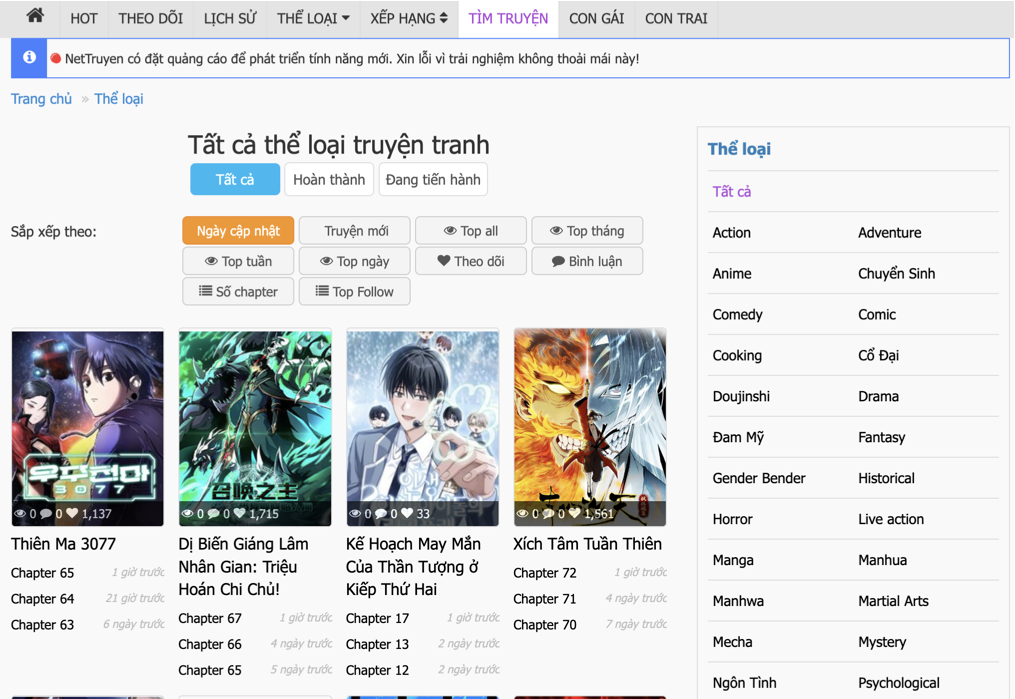The image size is (1015, 699).
Task: Open the Thiên Ma 3077 cover thumbnail
Action: 87,427
